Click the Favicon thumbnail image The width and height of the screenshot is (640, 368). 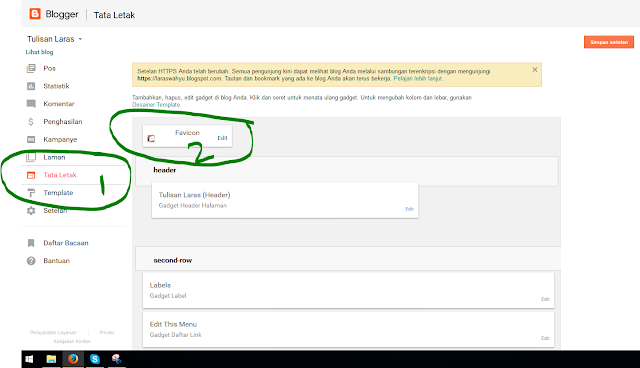[x=151, y=139]
